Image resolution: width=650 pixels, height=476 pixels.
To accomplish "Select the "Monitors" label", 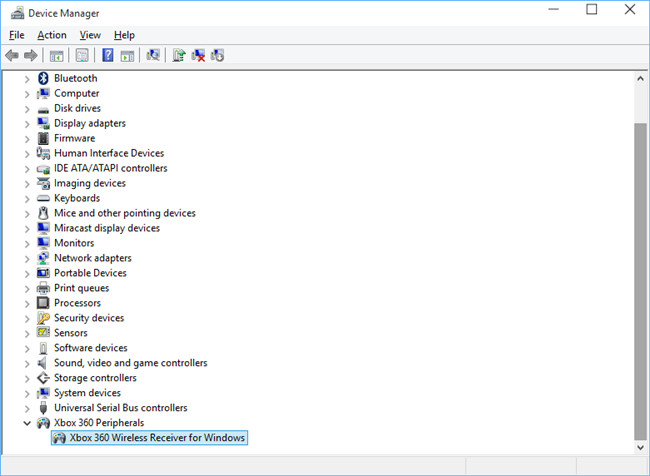I will [x=74, y=243].
